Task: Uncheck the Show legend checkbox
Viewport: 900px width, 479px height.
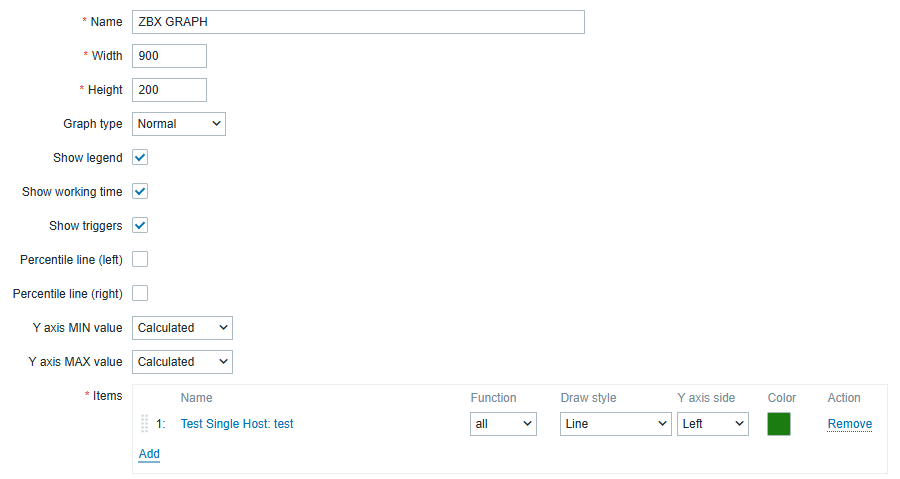Action: (140, 158)
